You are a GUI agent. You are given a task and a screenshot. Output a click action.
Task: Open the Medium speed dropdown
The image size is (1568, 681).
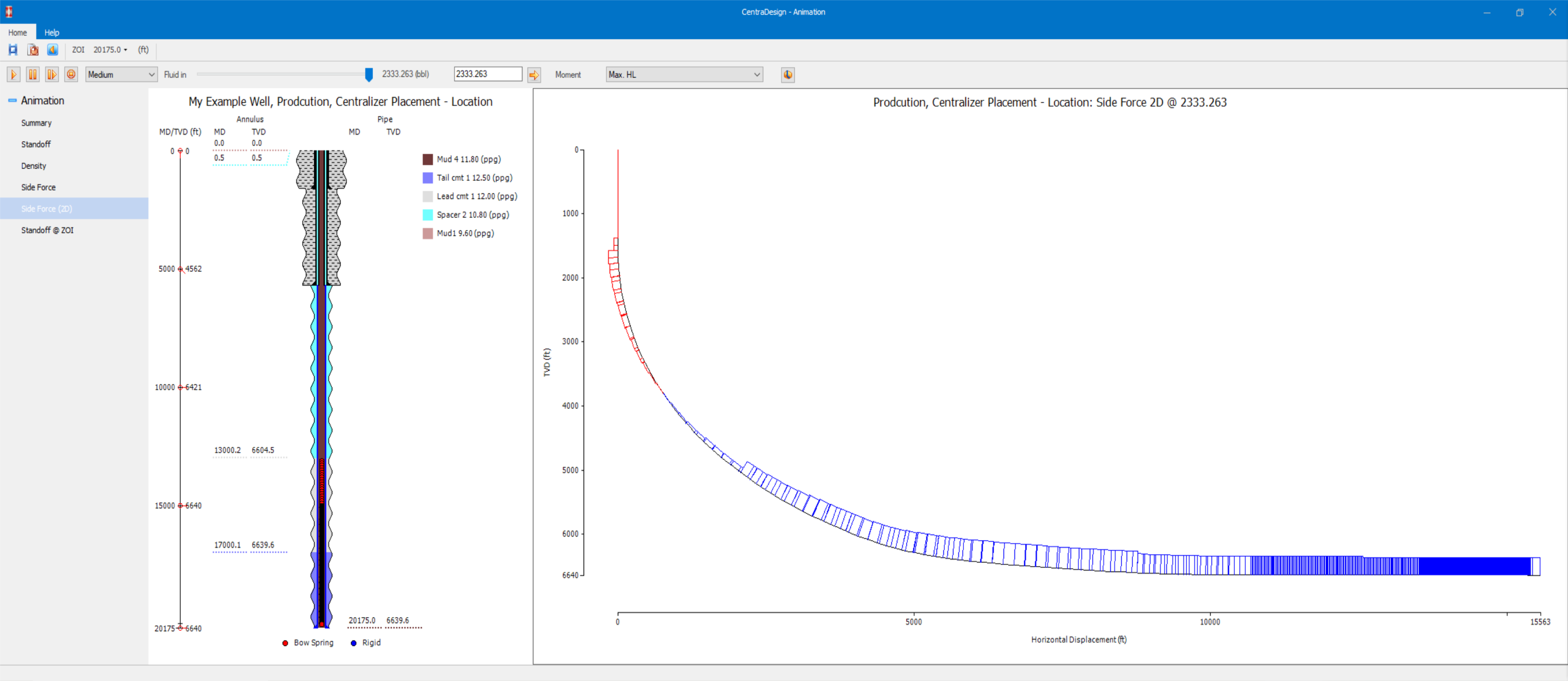click(121, 74)
